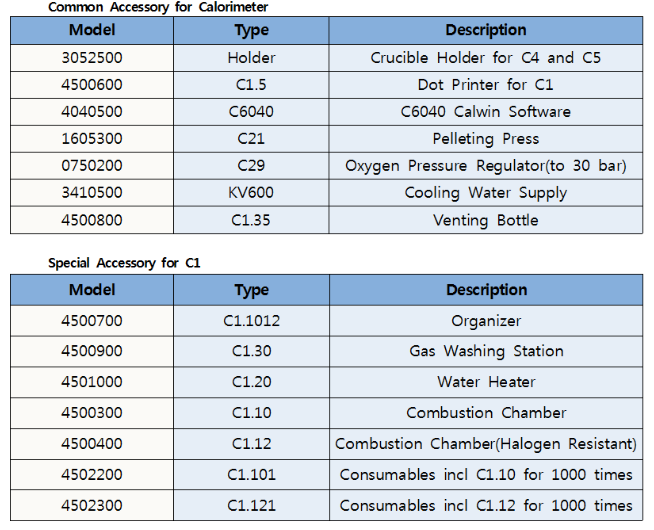This screenshot has width=654, height=530.
Task: Click the Gas Washing Station cell
Action: (x=486, y=351)
